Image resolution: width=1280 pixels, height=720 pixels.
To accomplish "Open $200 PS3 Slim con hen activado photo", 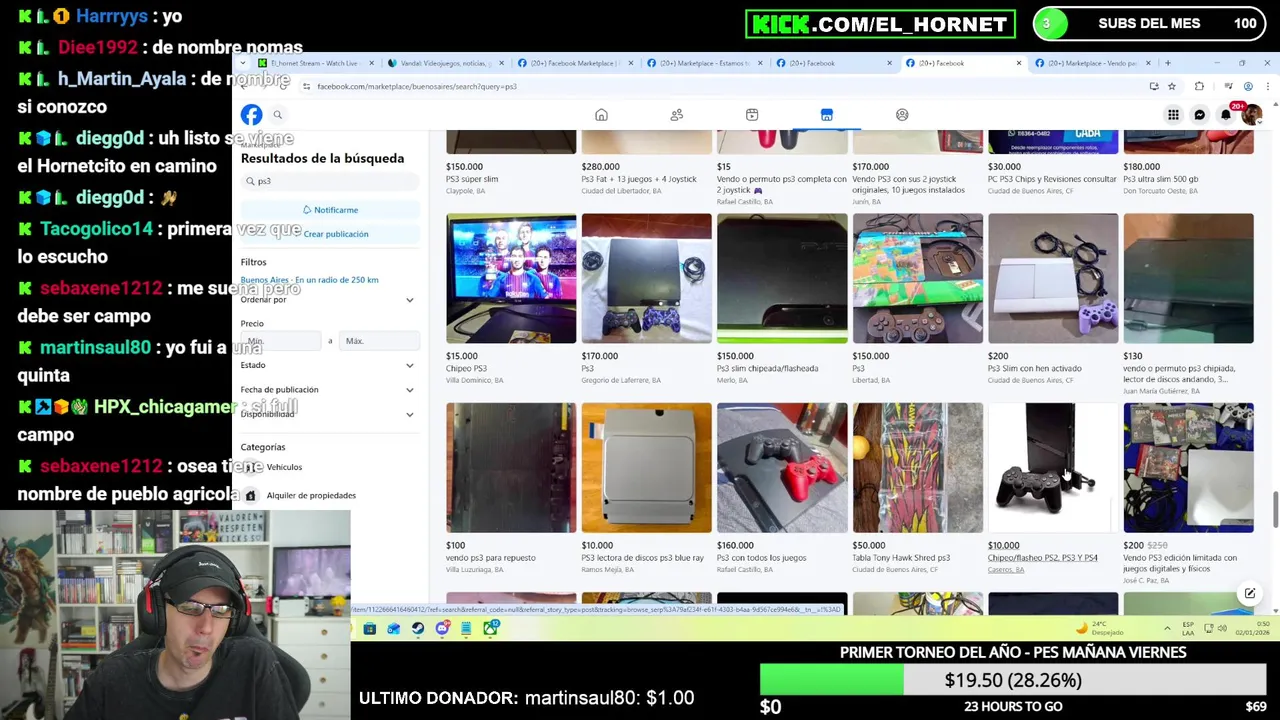I will (1053, 278).
